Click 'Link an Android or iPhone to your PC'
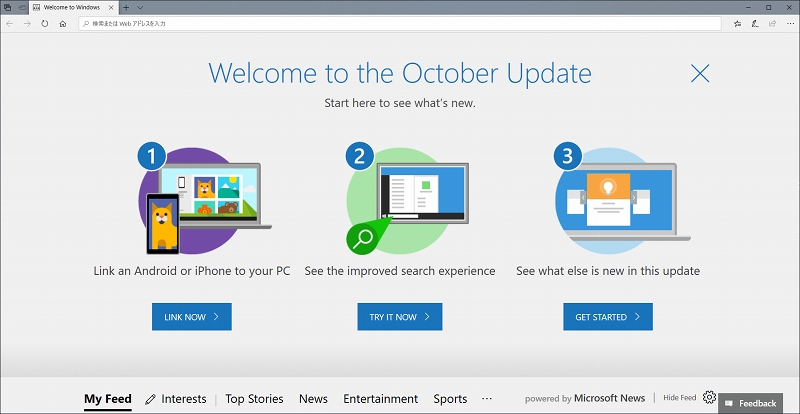The height and width of the screenshot is (414, 800). point(192,271)
